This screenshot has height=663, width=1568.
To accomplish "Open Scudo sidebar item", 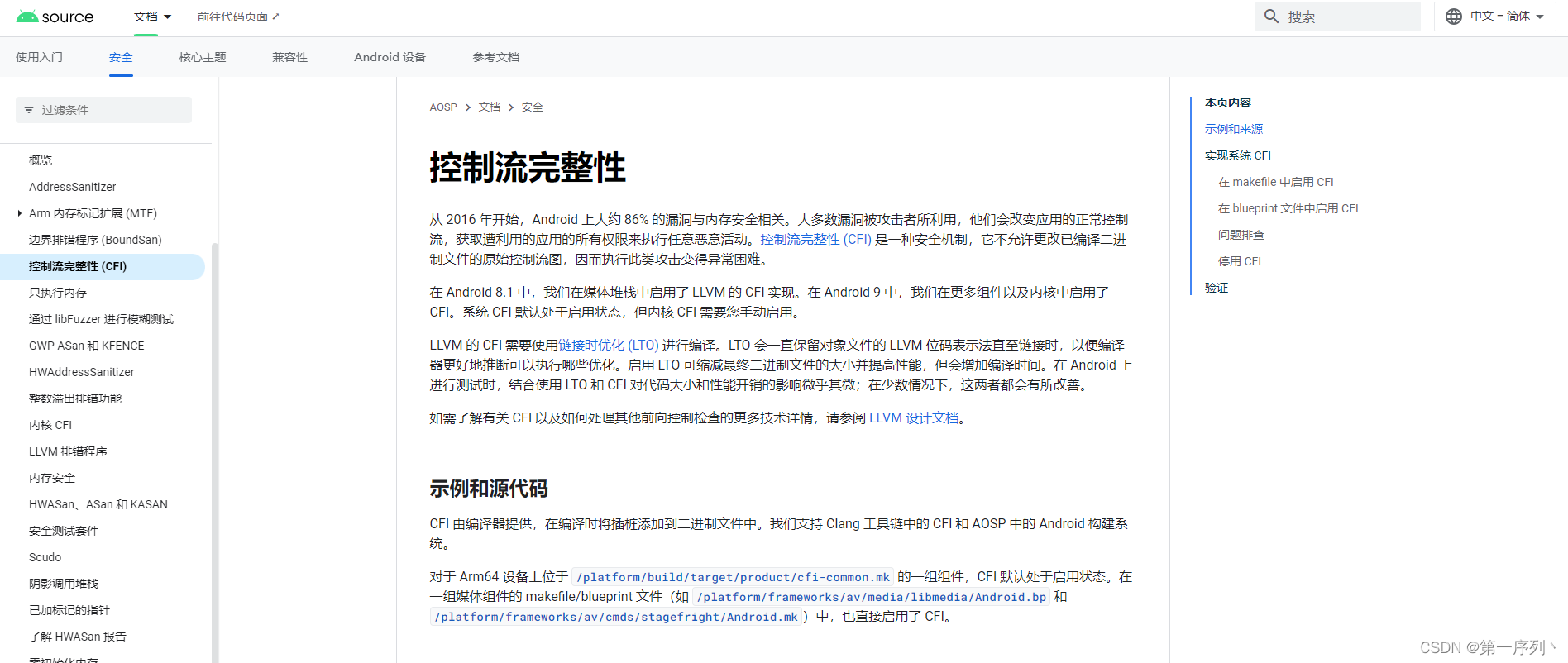I will click(45, 557).
